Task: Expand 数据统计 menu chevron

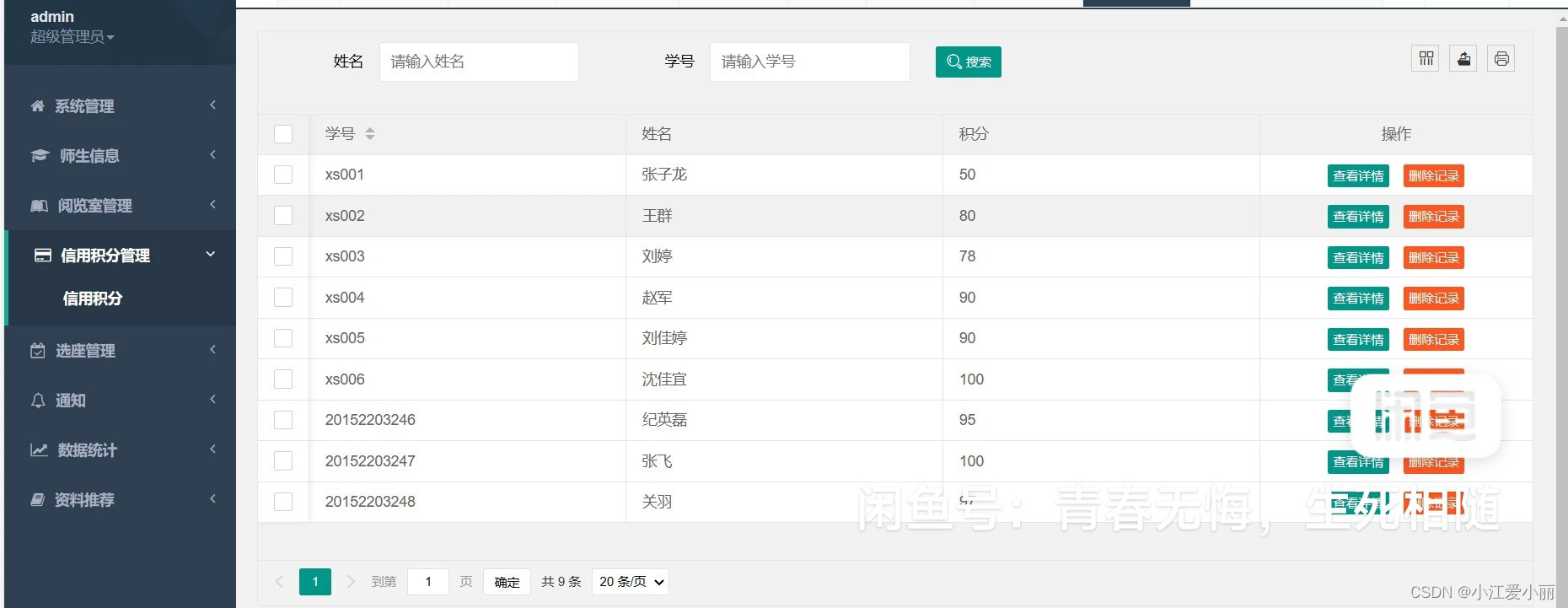Action: click(212, 449)
